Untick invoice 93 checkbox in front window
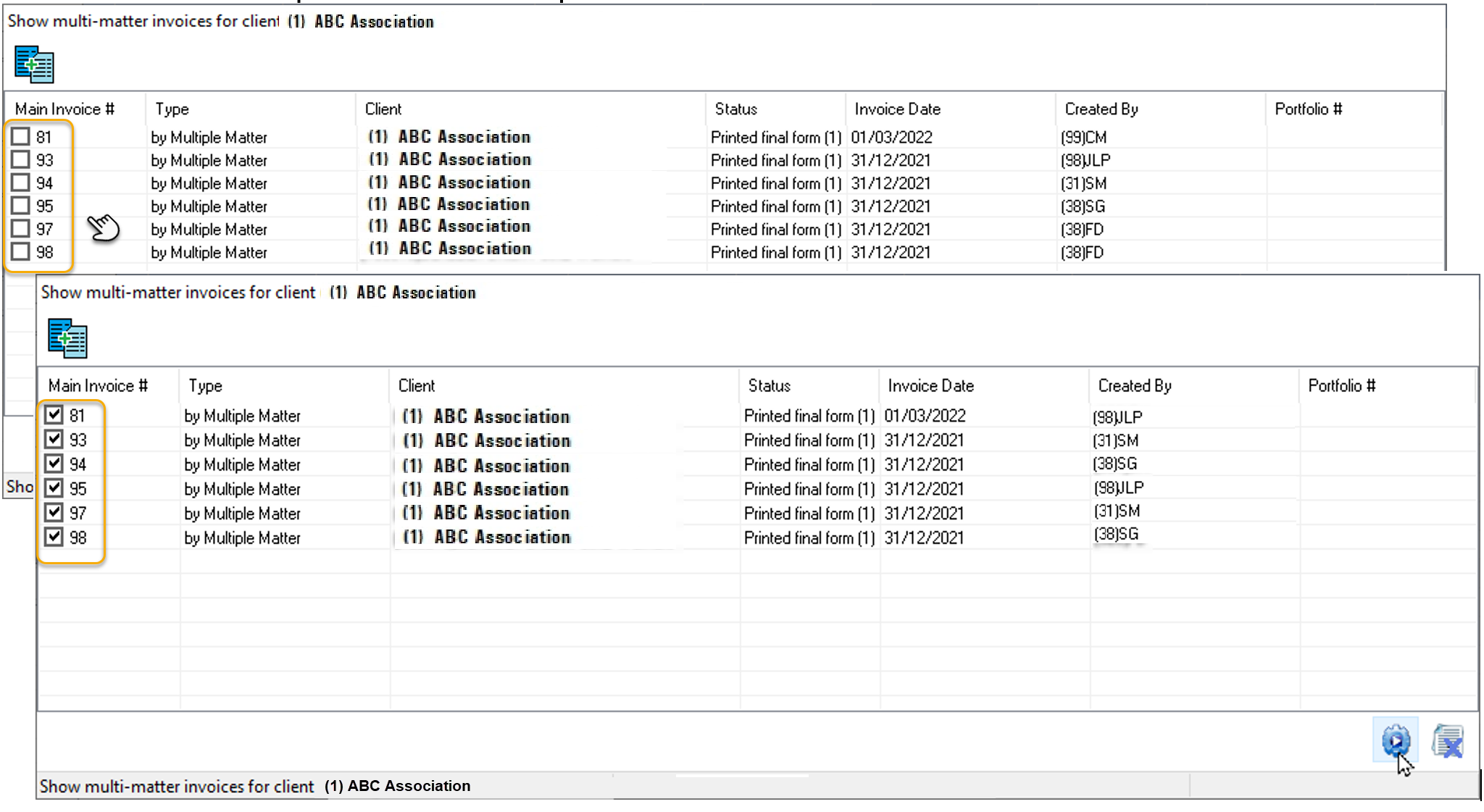This screenshot has height=812, width=1484. [54, 439]
